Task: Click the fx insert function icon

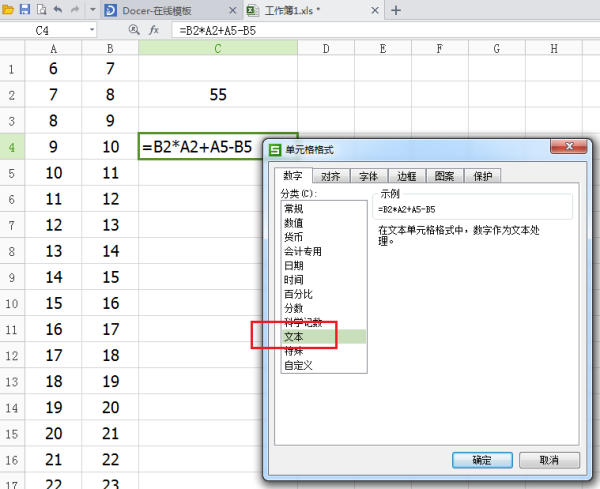Action: tap(154, 30)
